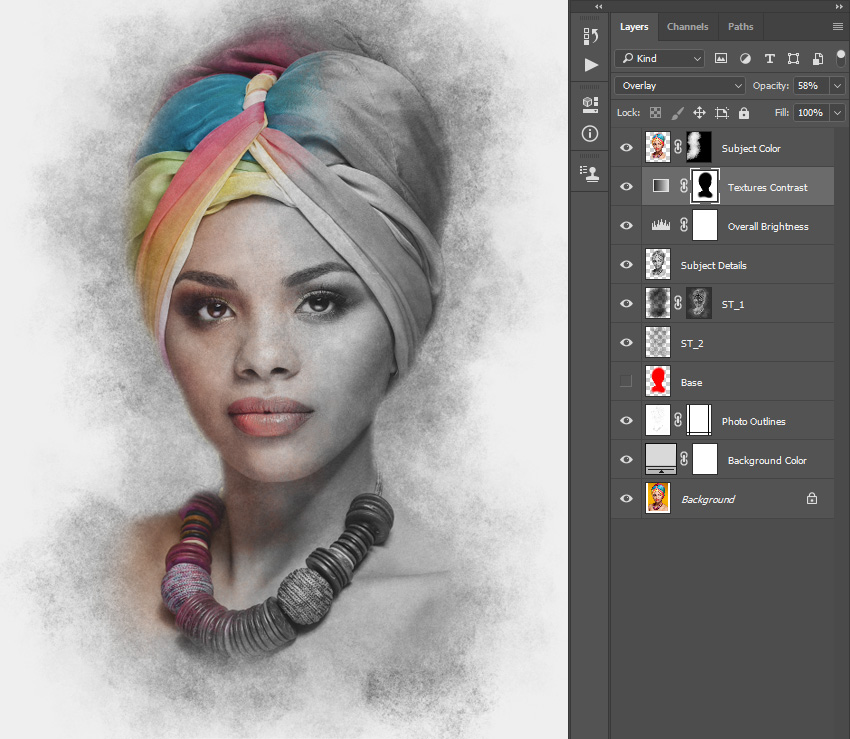Hide the Background layer
The height and width of the screenshot is (739, 850).
[x=626, y=499]
